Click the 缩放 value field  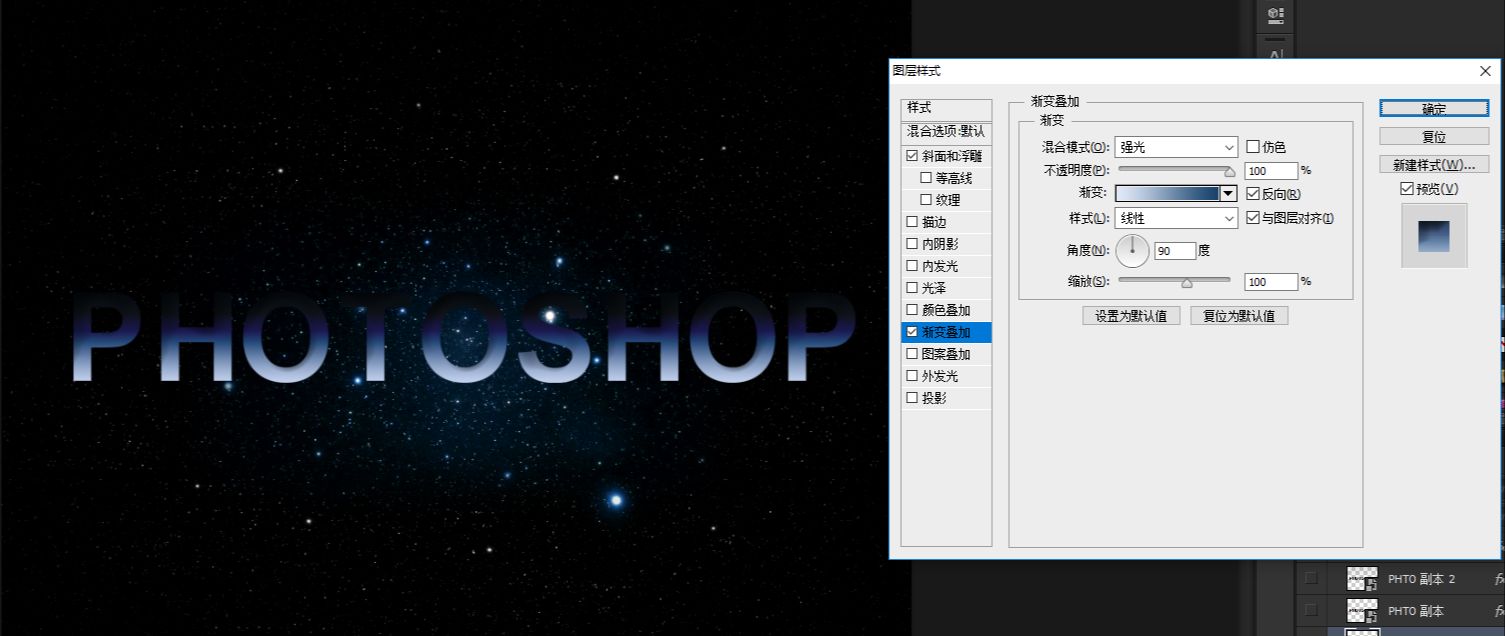1271,282
